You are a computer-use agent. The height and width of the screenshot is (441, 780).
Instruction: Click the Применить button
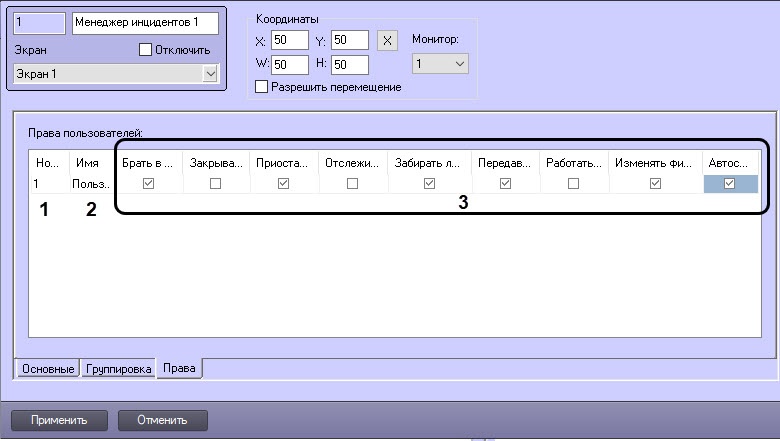click(x=59, y=419)
